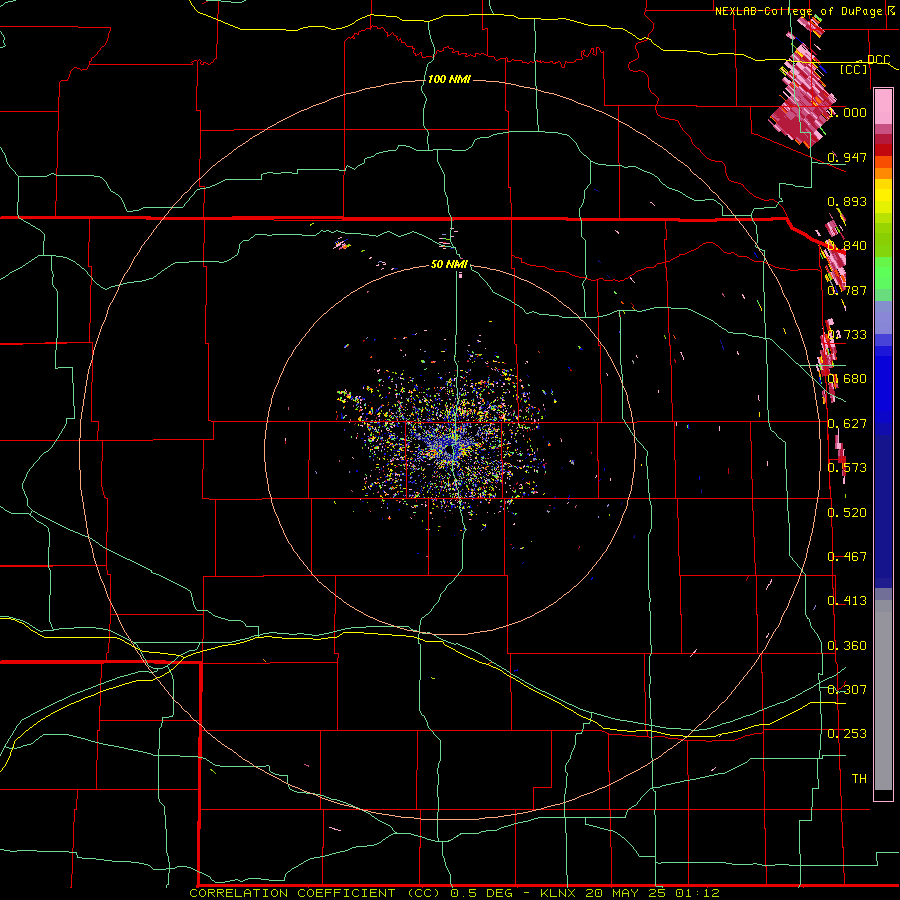The width and height of the screenshot is (900, 900).
Task: Click the 0.253 scale value
Action: (x=847, y=734)
